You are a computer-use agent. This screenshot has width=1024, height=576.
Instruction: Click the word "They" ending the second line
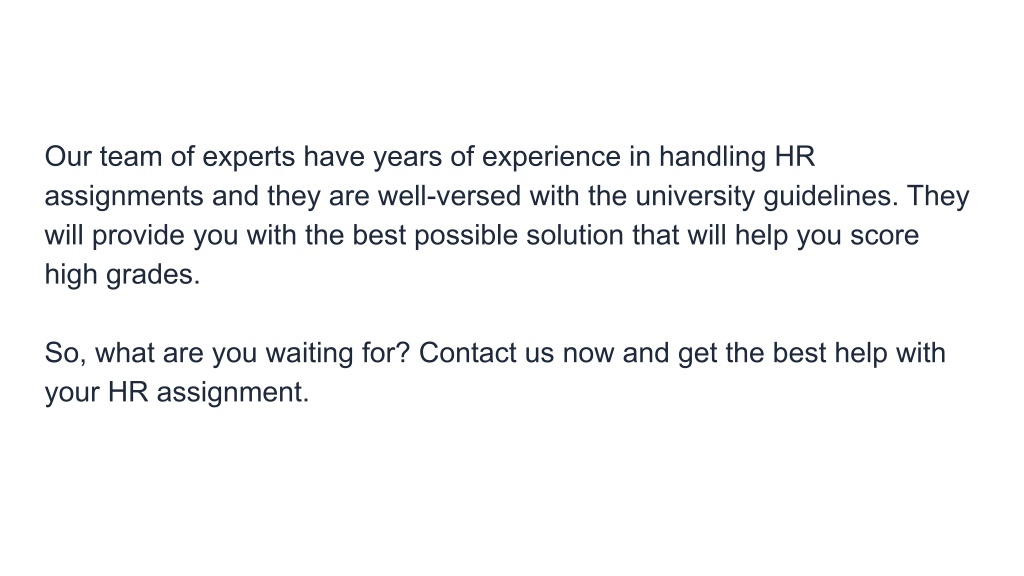[938, 197]
